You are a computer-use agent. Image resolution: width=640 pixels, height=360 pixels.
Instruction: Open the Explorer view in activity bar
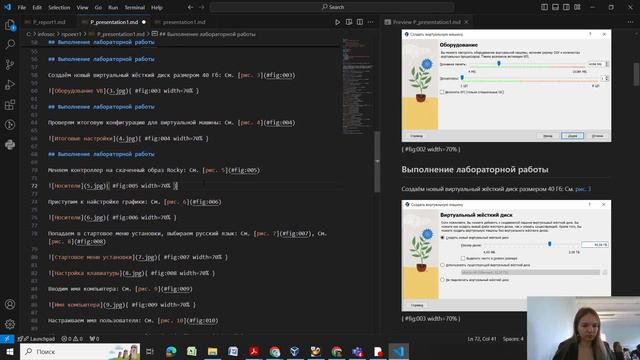pos(10,25)
